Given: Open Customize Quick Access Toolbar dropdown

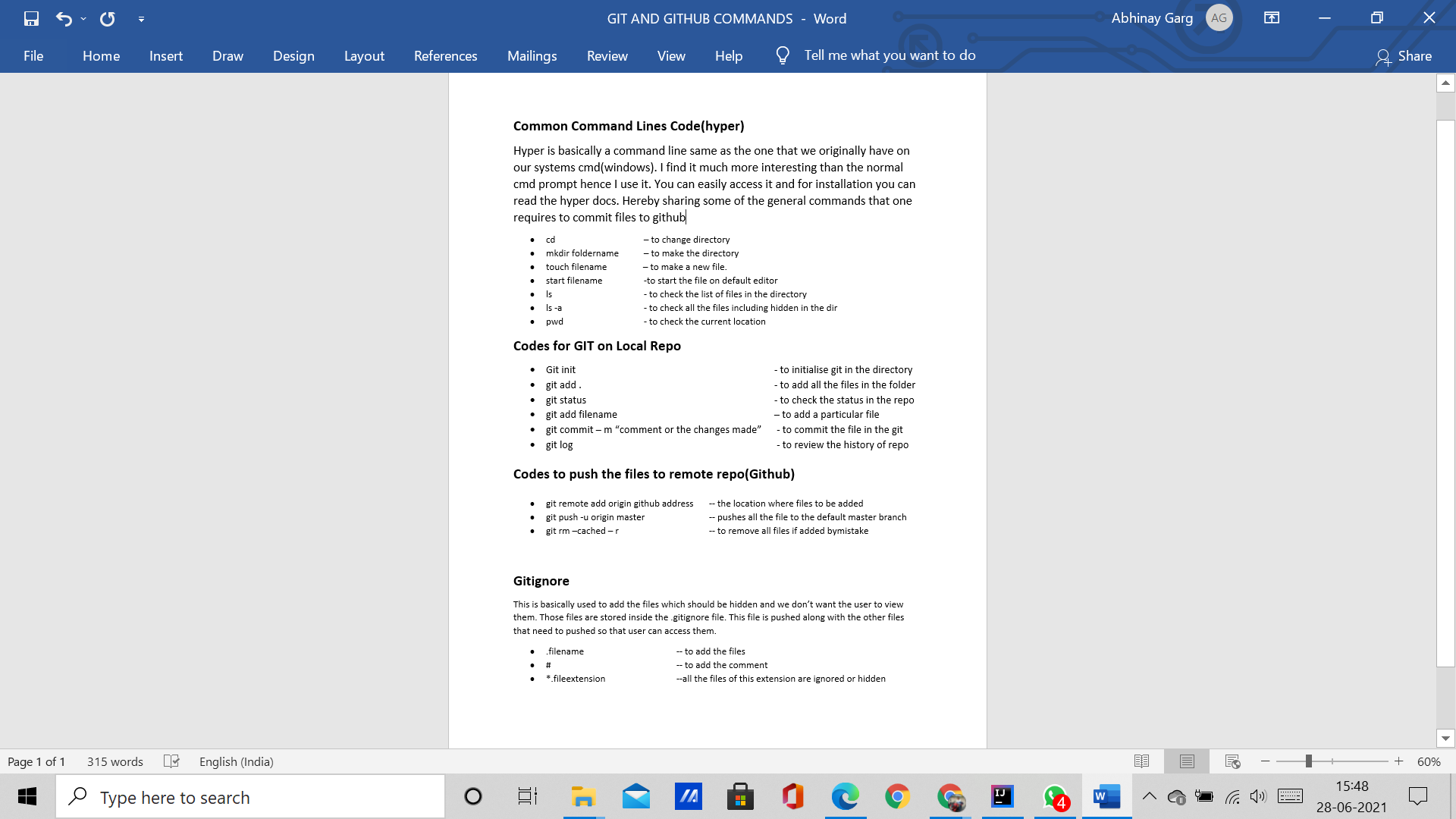Looking at the screenshot, I should 141,19.
